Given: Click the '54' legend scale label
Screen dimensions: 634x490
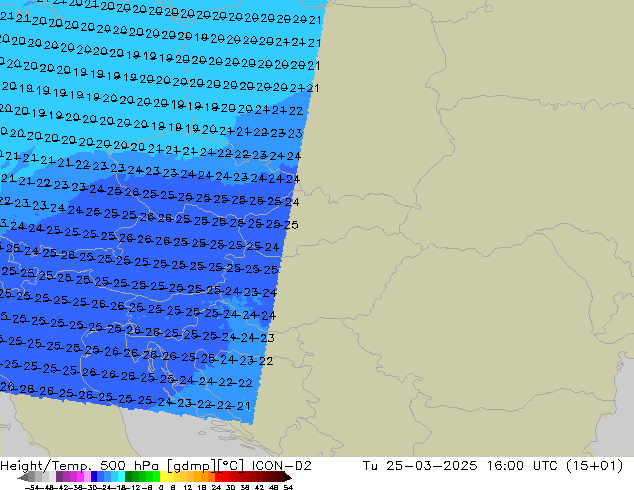Looking at the screenshot, I should [288, 487].
